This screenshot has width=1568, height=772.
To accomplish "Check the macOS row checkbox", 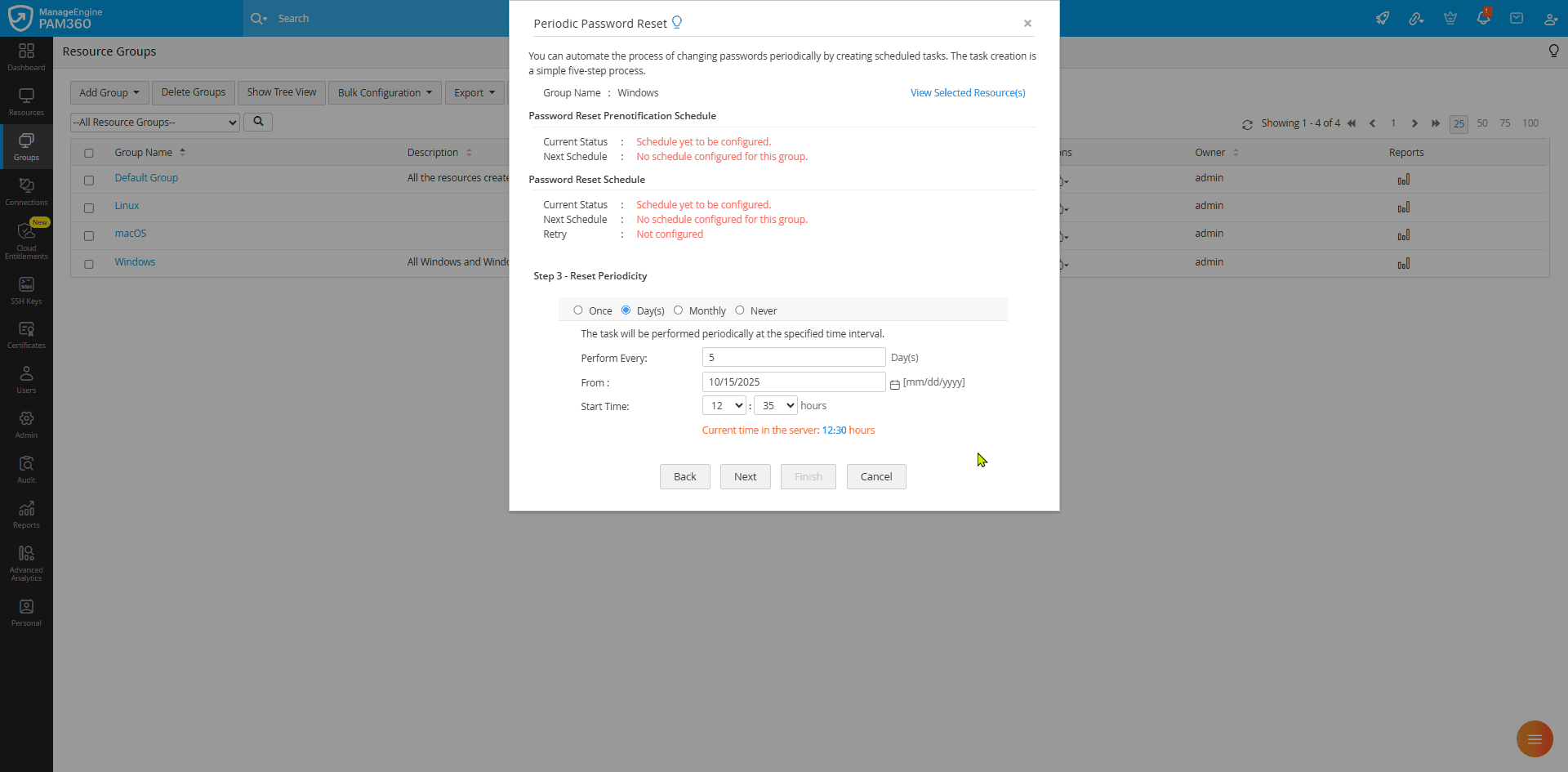I will click(89, 235).
